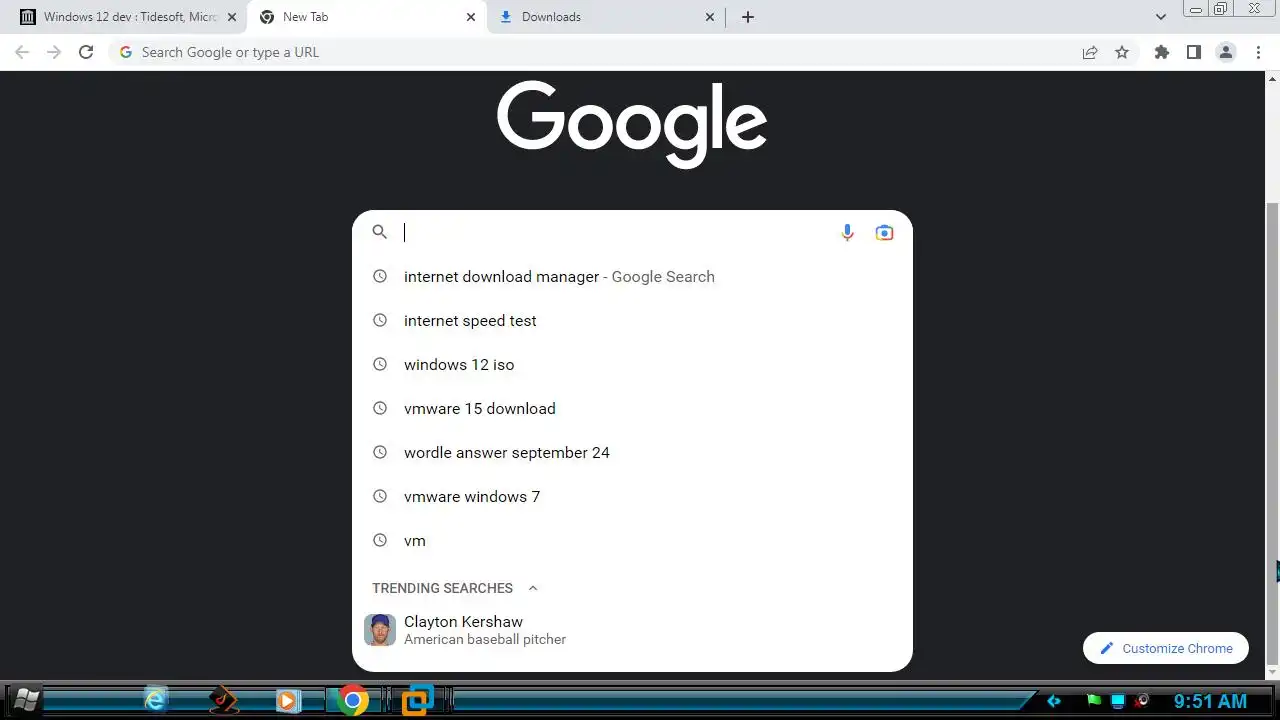The width and height of the screenshot is (1280, 720).
Task: Click the green flag tray icon
Action: pyautogui.click(x=1094, y=701)
